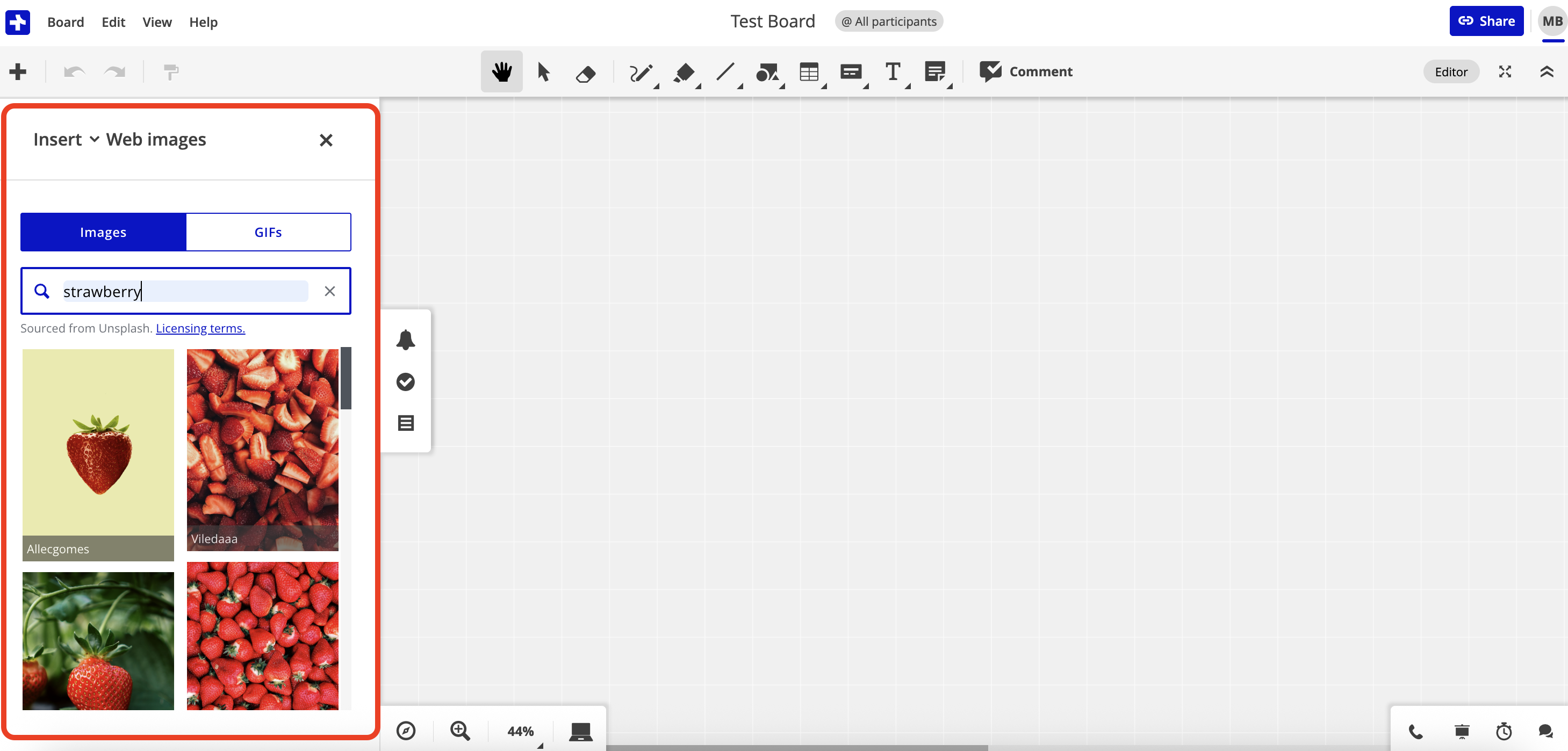Select the Hand pan tool
Image resolution: width=1568 pixels, height=751 pixels.
(501, 71)
